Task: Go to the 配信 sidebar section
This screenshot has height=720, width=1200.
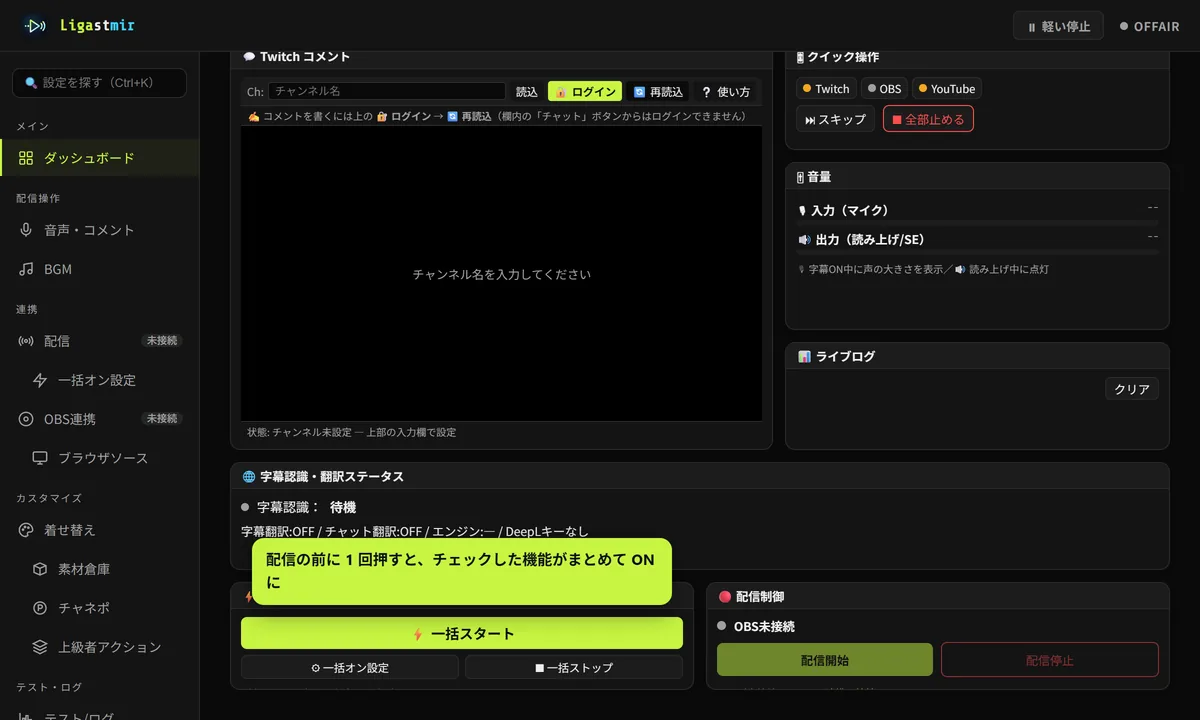Action: tap(100, 341)
